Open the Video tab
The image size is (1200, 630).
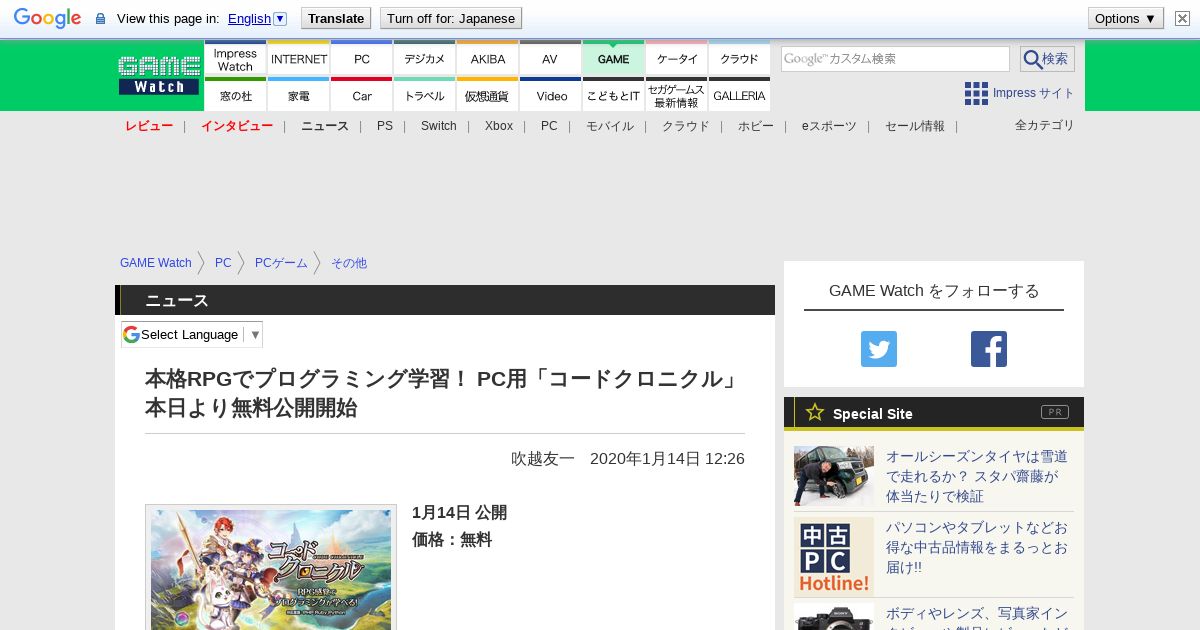point(550,94)
